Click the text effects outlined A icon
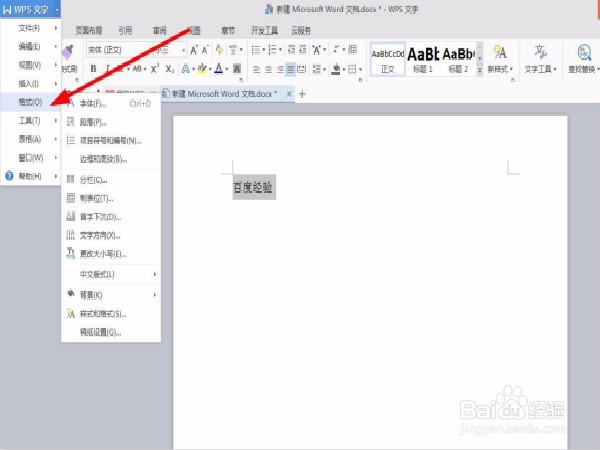The height and width of the screenshot is (450, 600). pyautogui.click(x=186, y=69)
